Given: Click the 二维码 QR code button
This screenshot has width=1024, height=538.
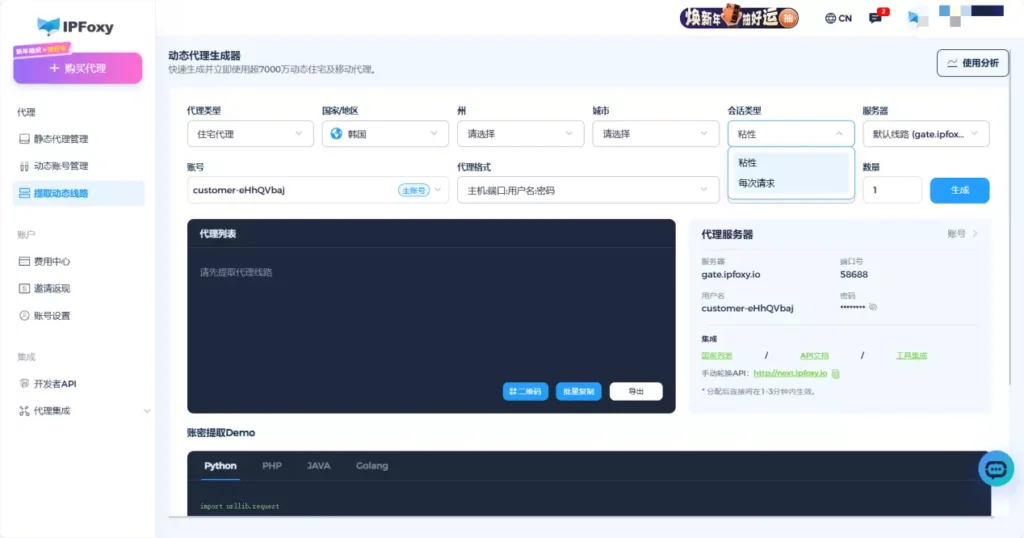Looking at the screenshot, I should click(x=525, y=392).
